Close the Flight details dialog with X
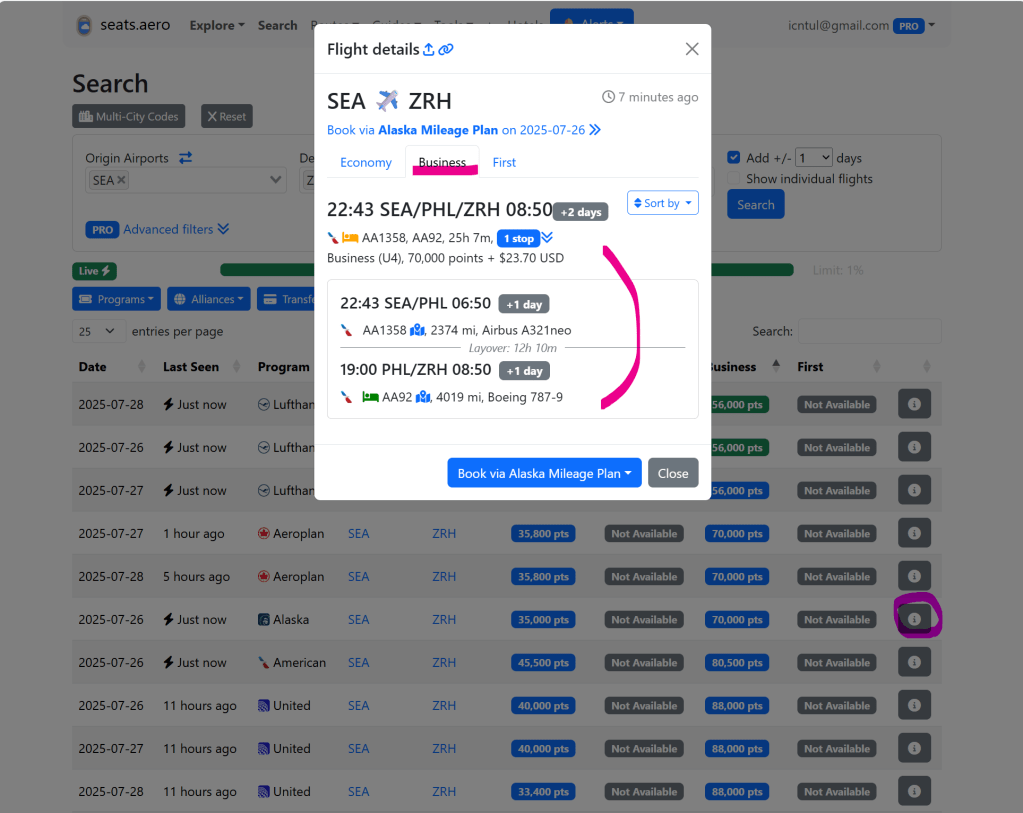Viewport: 1023px width, 813px height. (692, 49)
